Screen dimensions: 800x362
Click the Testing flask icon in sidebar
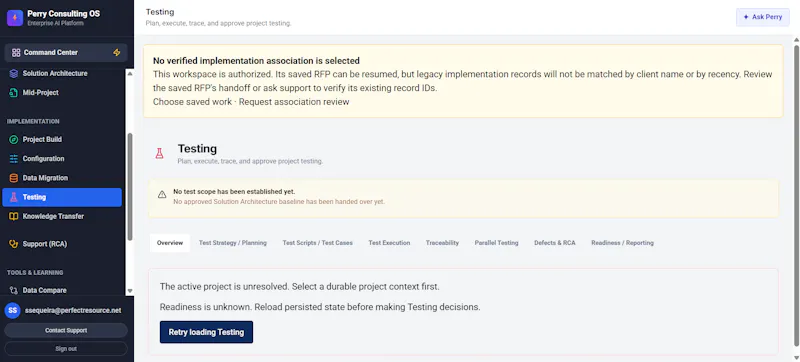pos(14,197)
